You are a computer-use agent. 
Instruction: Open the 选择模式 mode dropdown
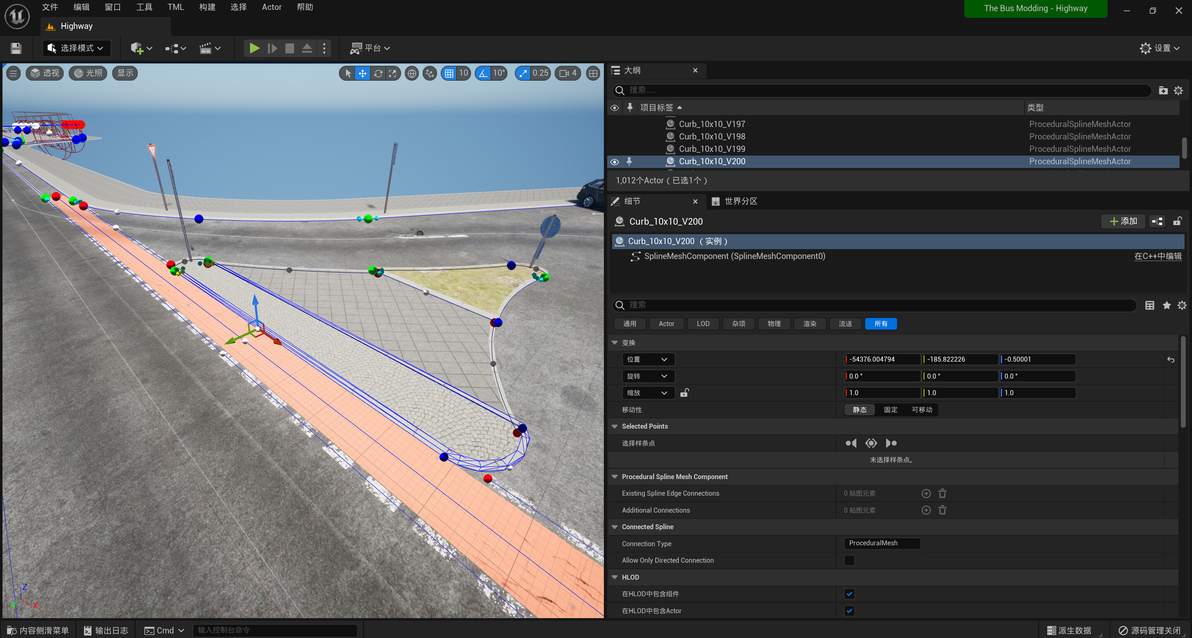[x=76, y=48]
